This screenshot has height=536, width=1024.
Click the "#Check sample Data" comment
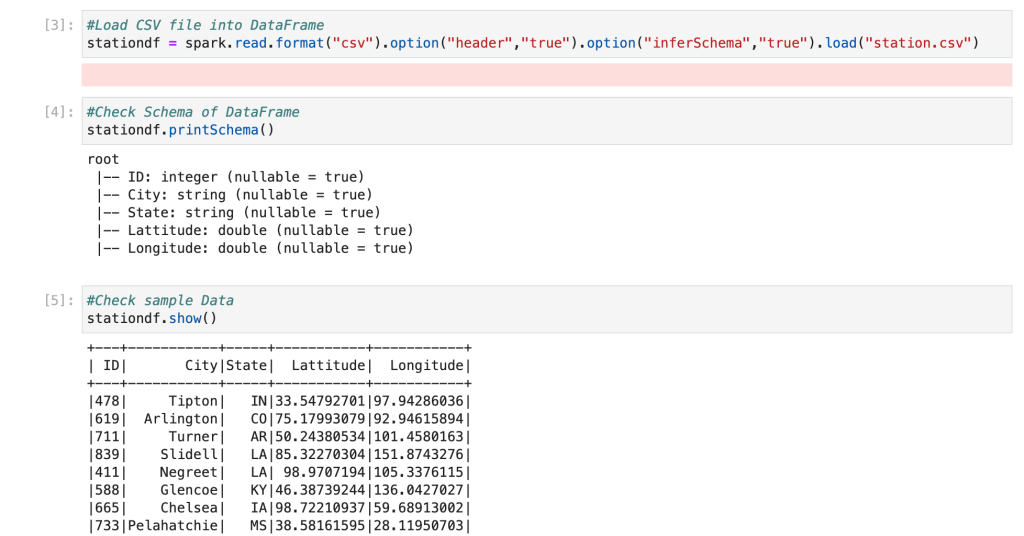tap(160, 300)
